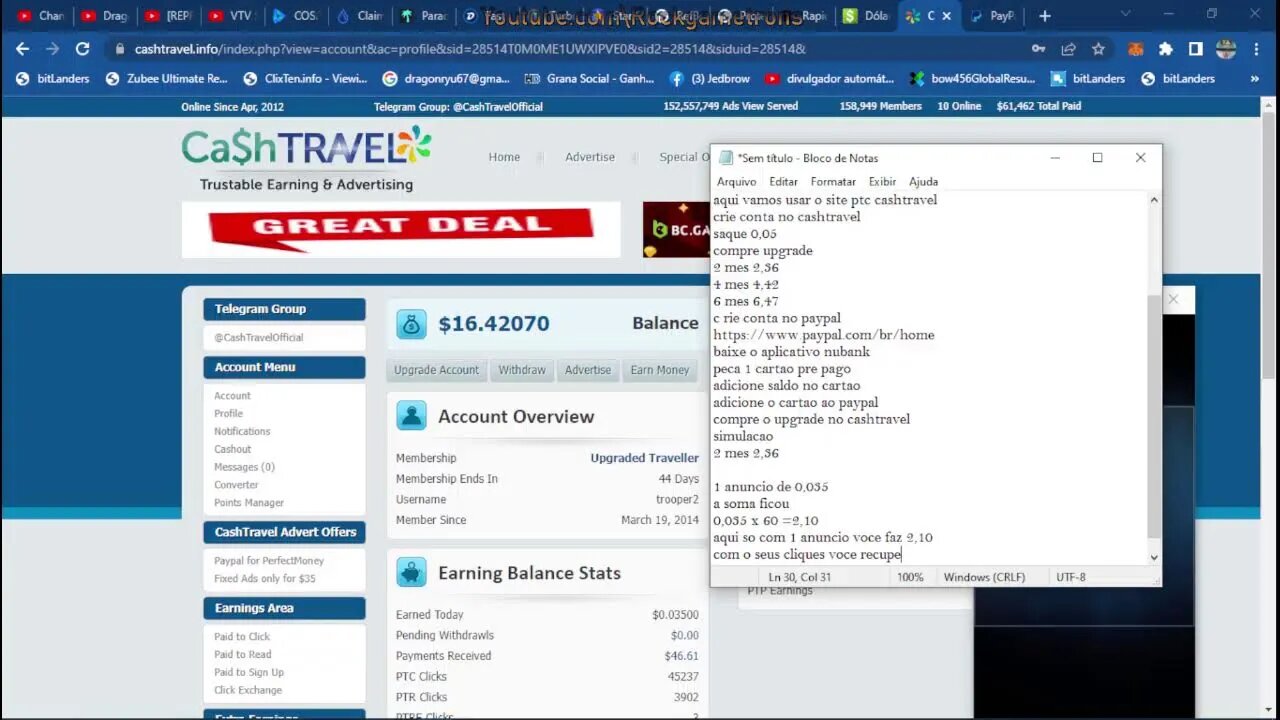Open the Chrome three-dot menu

click(1256, 48)
